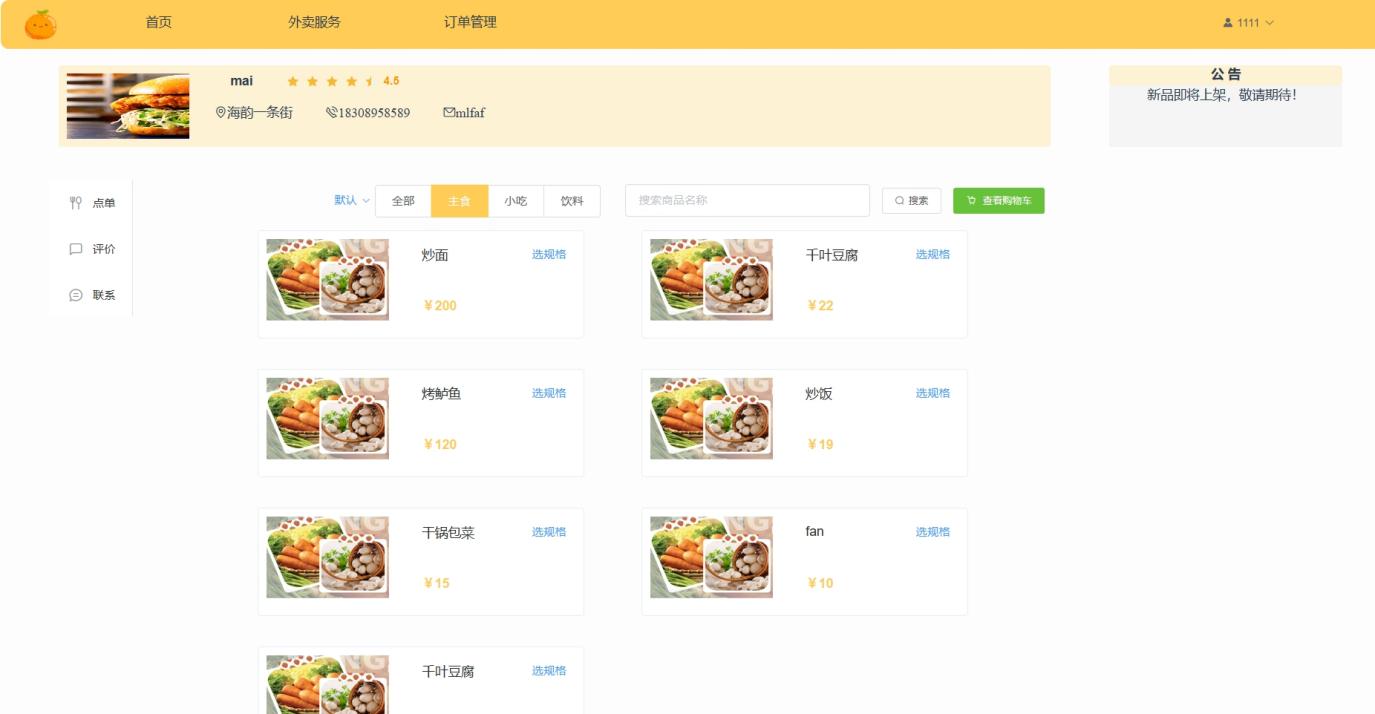Image resolution: width=1375 pixels, height=714 pixels.
Task: Click the envelope icon by mlfaf
Action: 448,112
